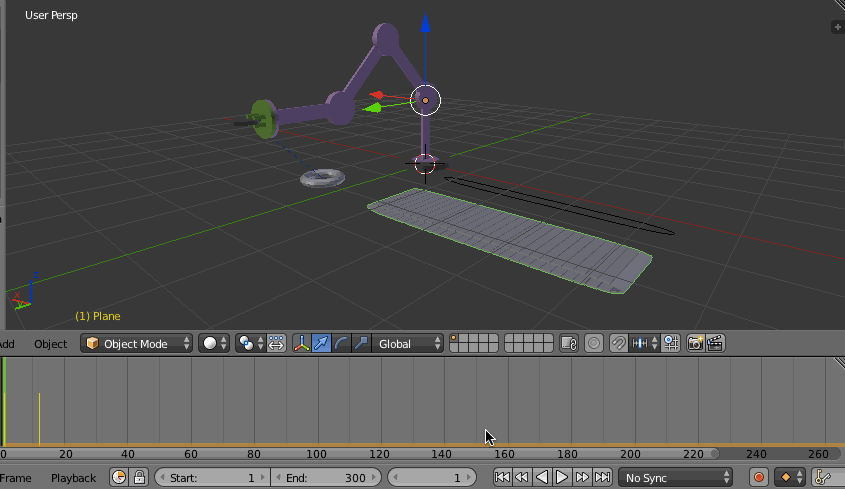
Task: Open the Frame menu in timeline
Action: point(16,478)
